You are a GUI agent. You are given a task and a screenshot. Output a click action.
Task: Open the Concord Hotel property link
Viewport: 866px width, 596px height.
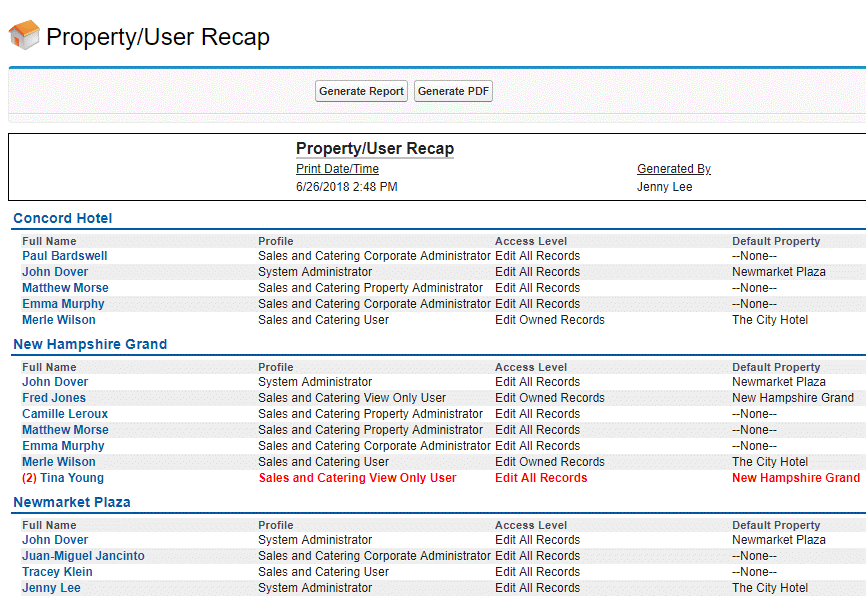(63, 218)
